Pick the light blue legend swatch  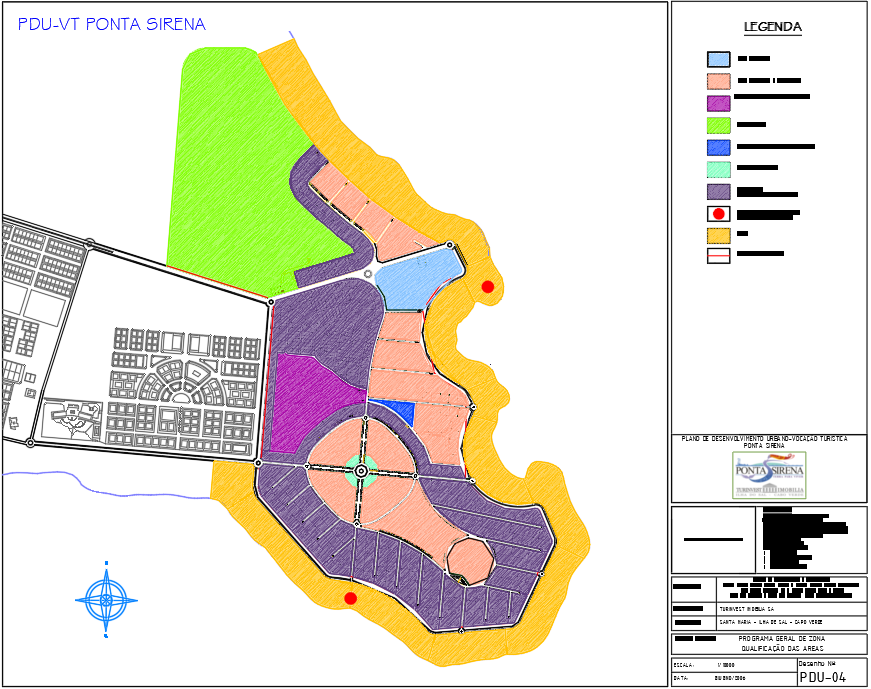[718, 59]
